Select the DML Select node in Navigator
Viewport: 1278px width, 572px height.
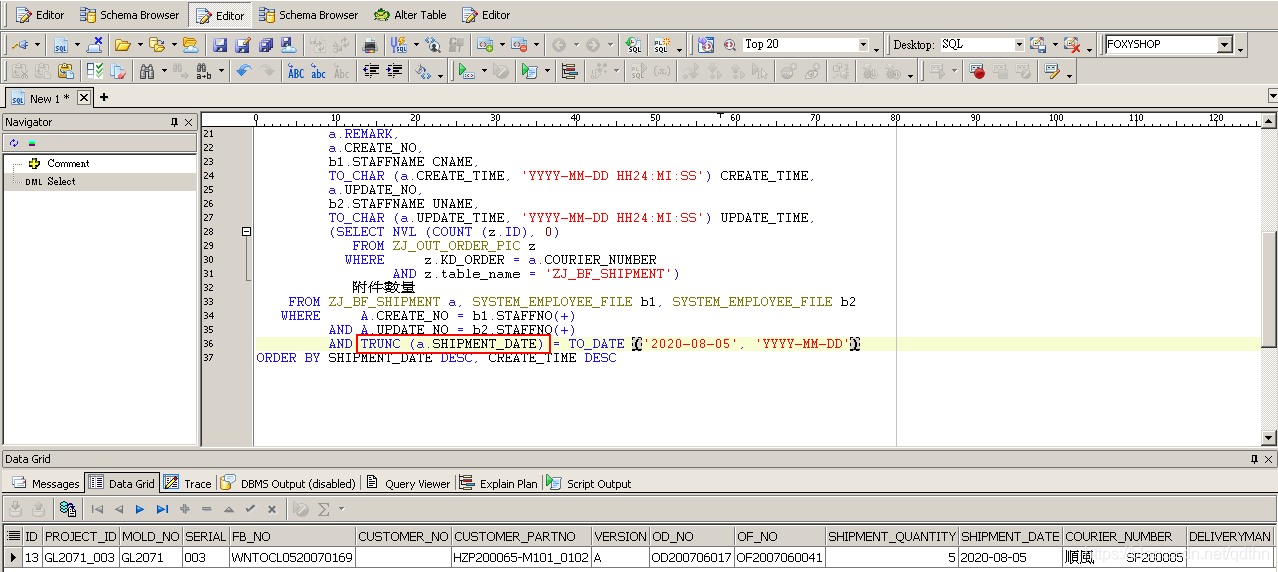[61, 181]
